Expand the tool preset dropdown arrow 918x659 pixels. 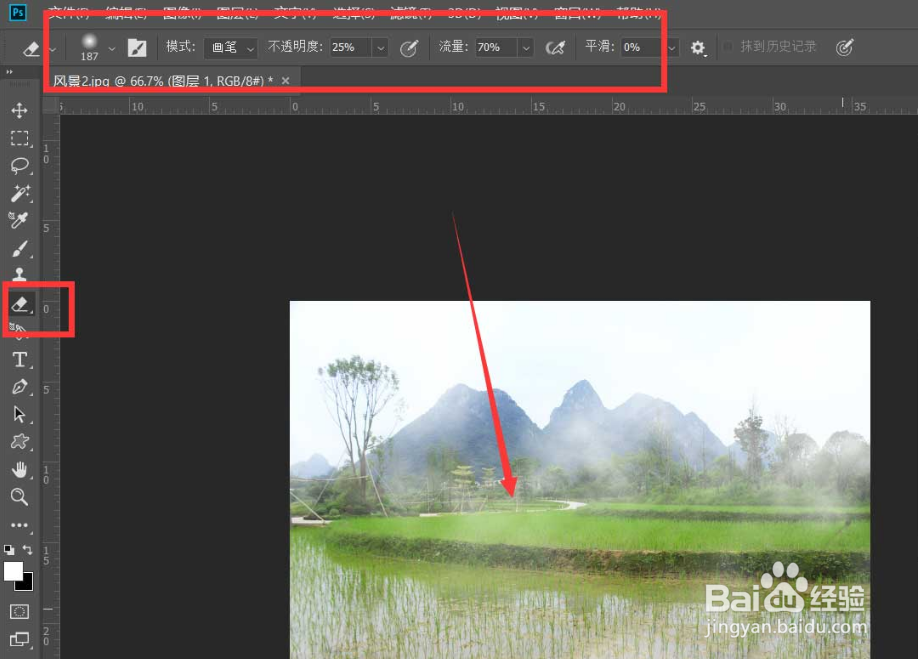click(53, 49)
